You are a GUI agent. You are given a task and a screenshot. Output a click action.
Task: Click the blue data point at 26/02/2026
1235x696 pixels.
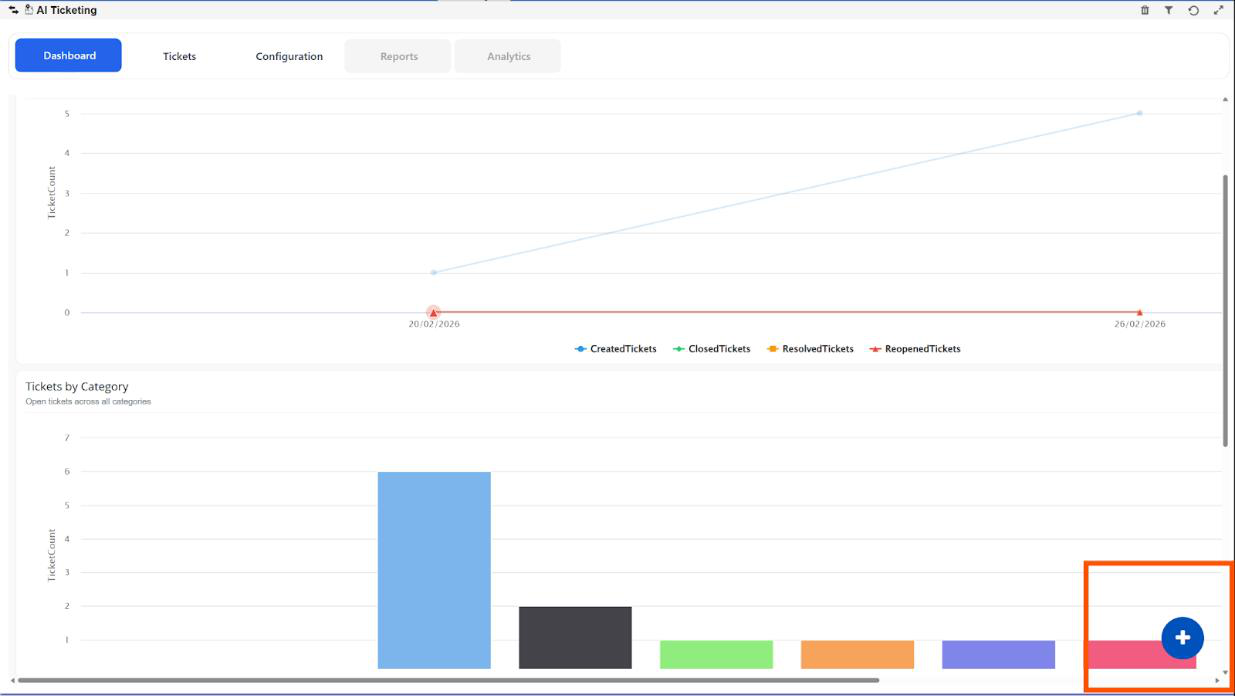point(1138,113)
